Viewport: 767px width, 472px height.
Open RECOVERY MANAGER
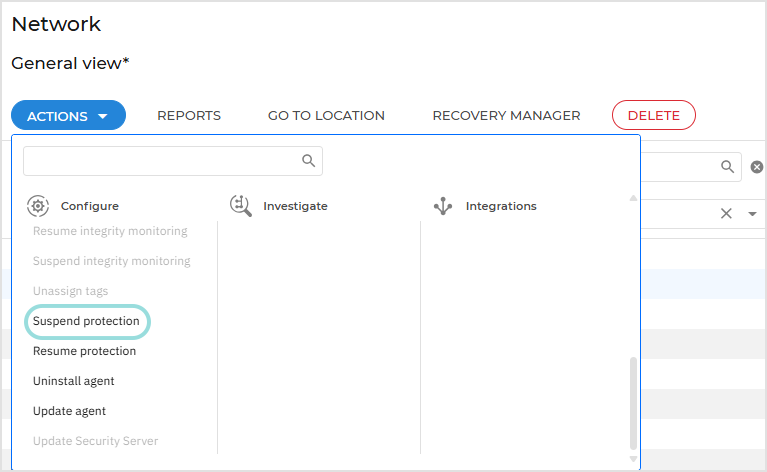click(506, 116)
